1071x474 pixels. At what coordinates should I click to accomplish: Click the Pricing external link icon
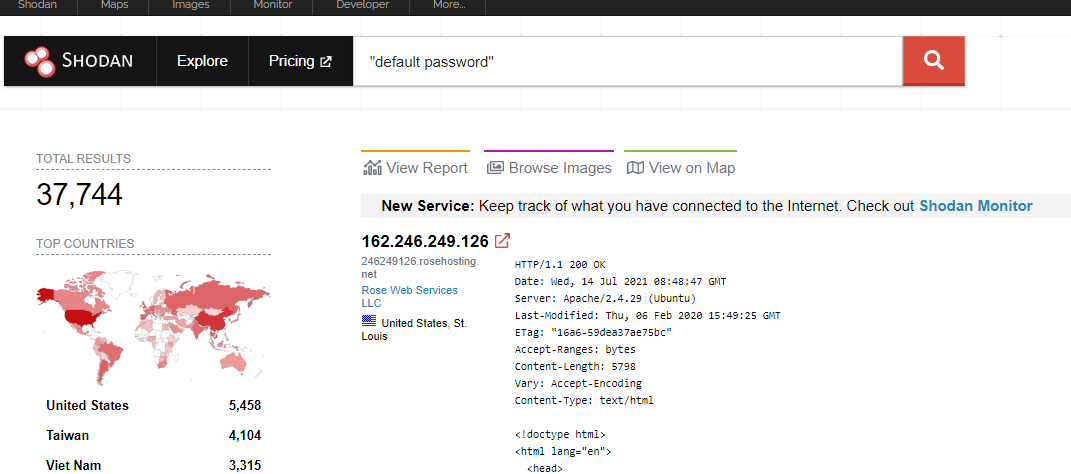[326, 62]
